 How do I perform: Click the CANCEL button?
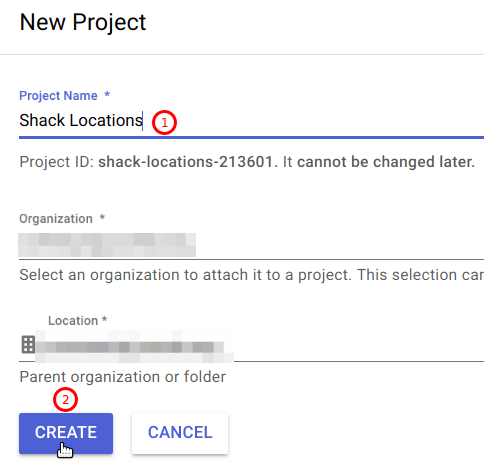click(x=180, y=433)
